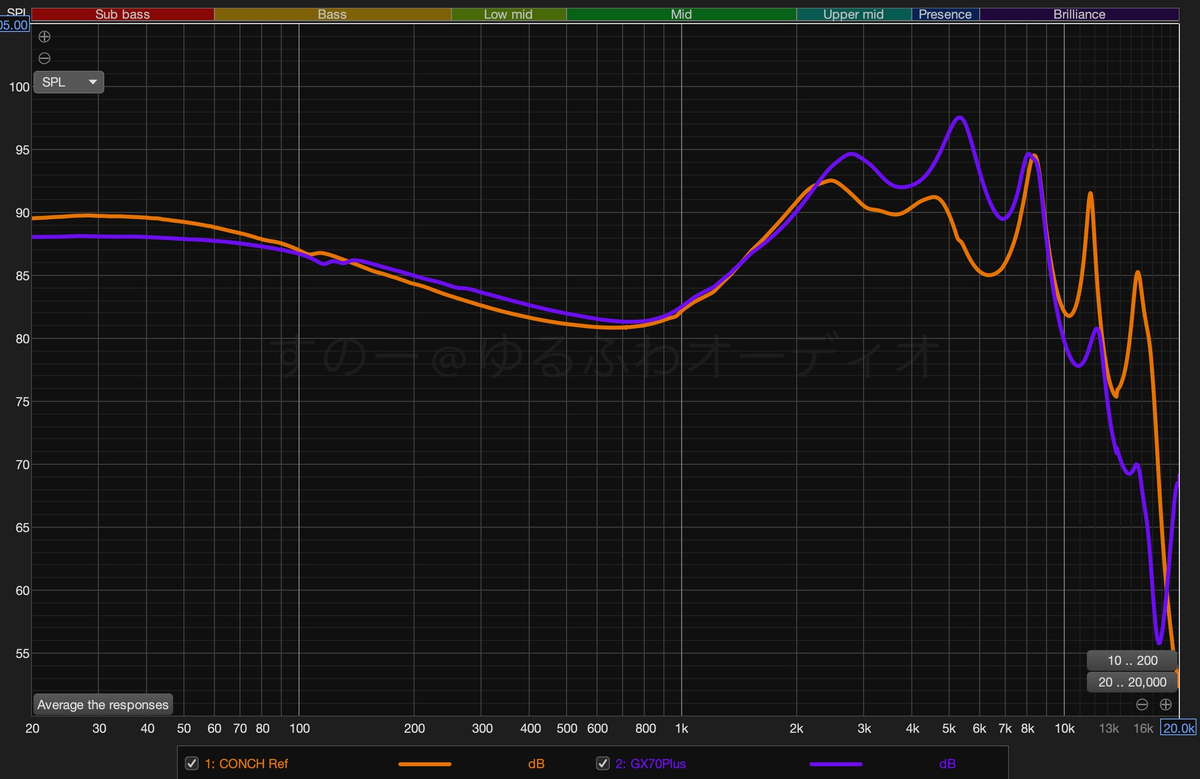Click the Presence band label

[945, 14]
